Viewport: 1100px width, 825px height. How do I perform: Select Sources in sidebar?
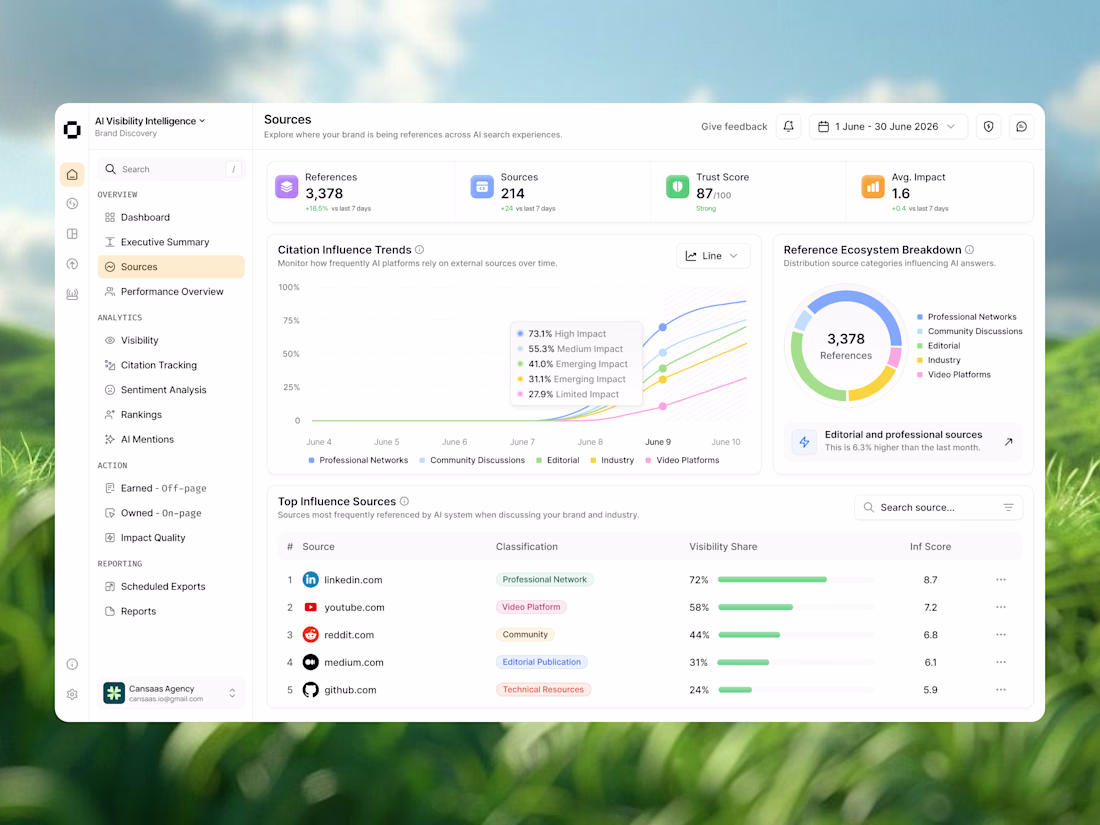[x=170, y=267]
